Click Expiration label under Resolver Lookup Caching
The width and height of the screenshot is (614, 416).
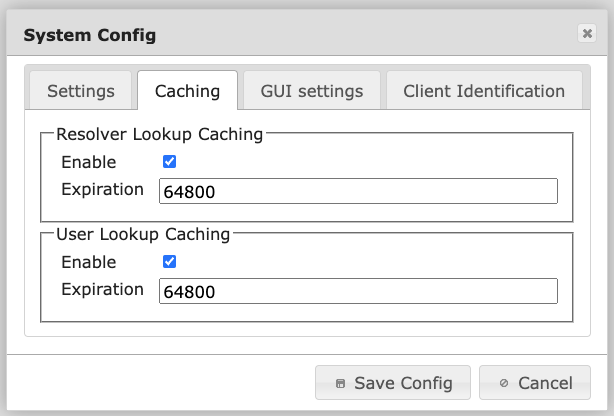[x=102, y=189]
